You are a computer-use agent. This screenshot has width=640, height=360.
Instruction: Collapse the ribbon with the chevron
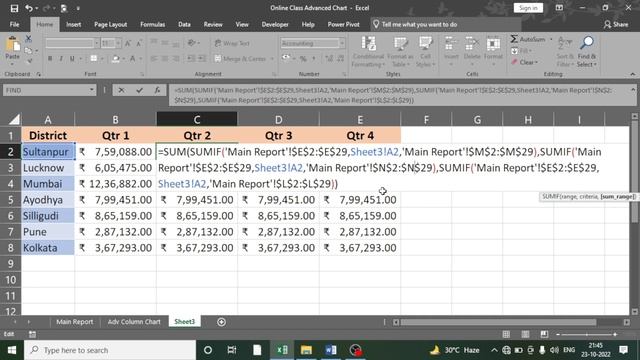click(x=633, y=74)
